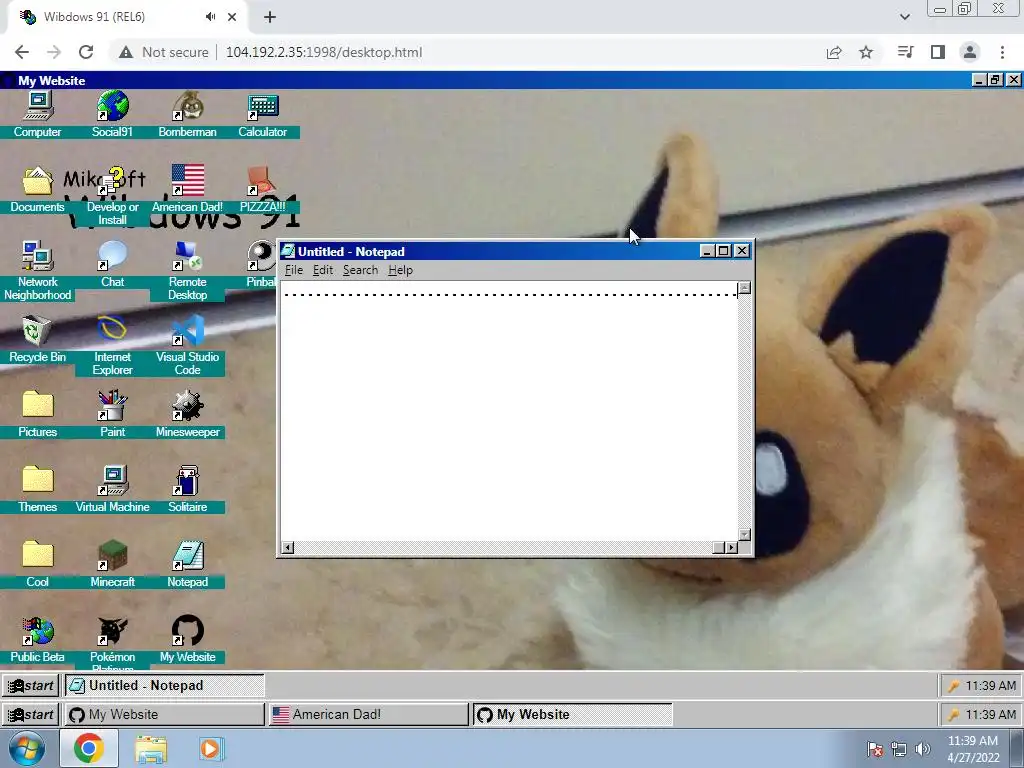
Task: Launch the Pokémon Platinum icon
Action: (x=112, y=643)
